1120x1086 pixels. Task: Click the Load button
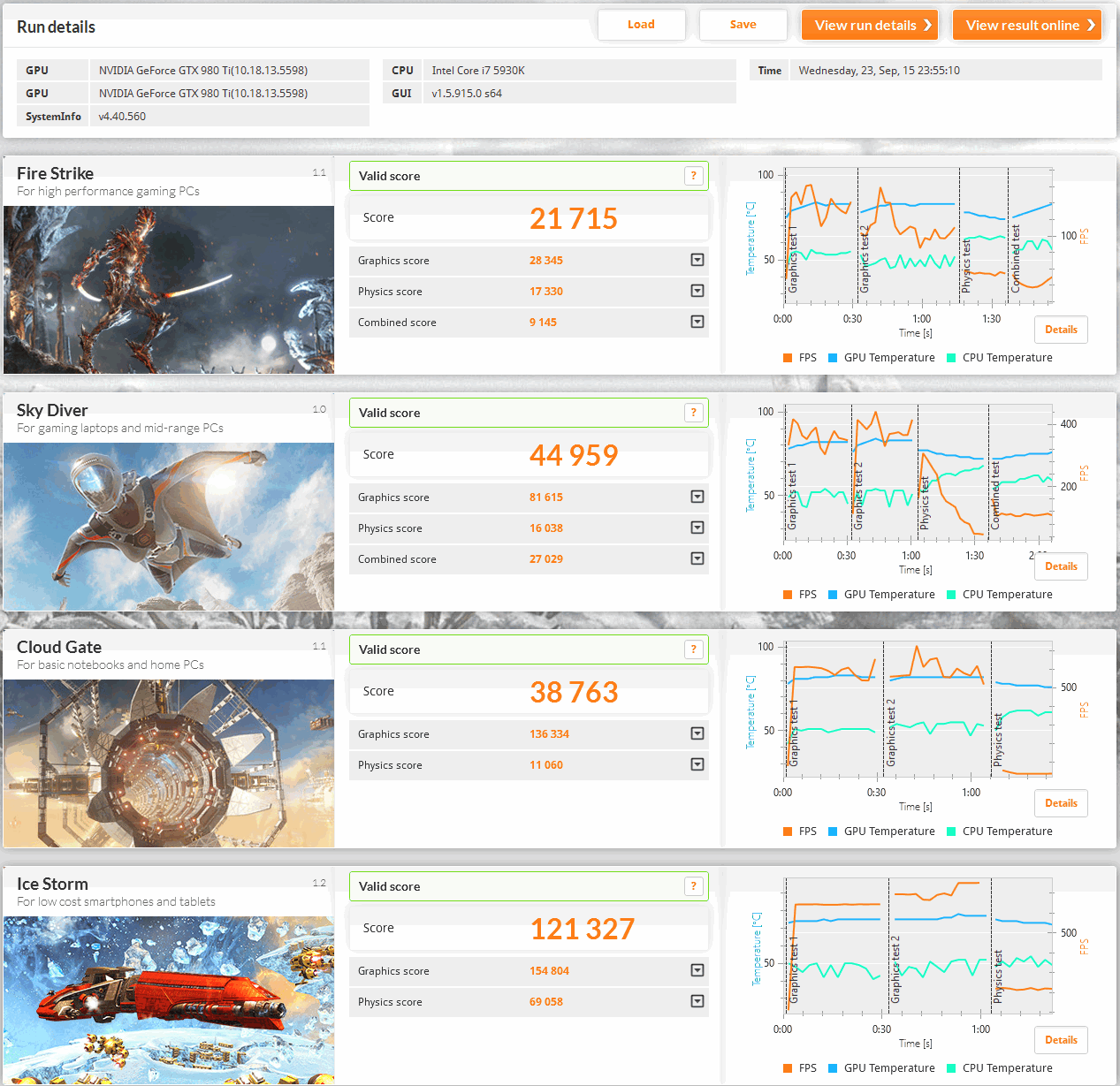[x=641, y=25]
